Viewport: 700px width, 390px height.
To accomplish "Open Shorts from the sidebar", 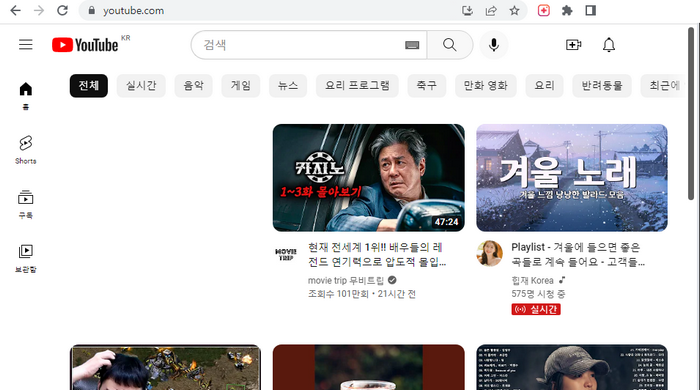I will (25, 149).
